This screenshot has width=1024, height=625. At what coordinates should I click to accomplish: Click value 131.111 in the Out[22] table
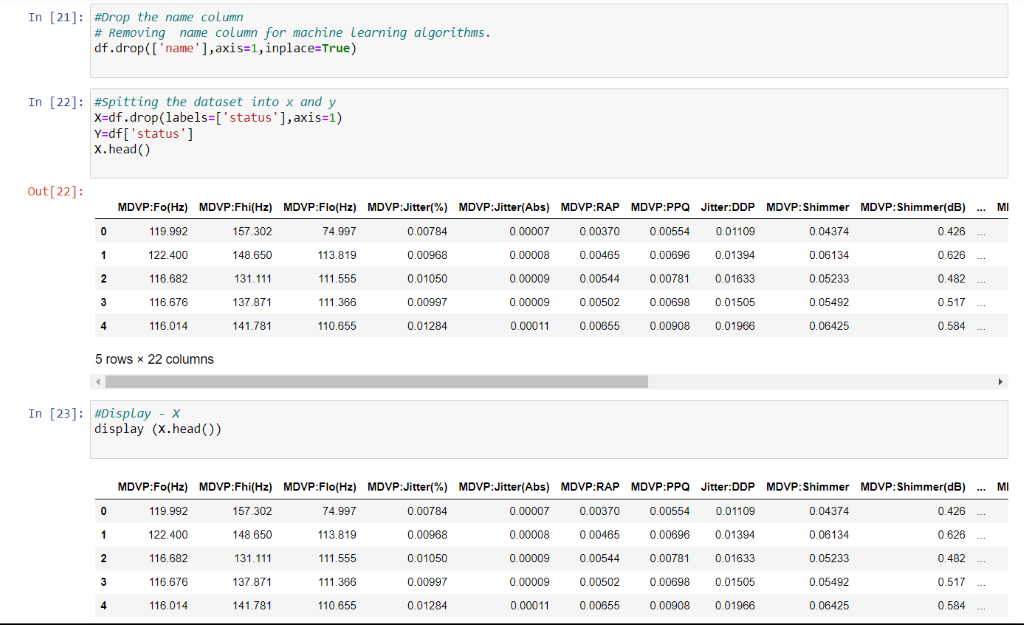click(x=253, y=279)
